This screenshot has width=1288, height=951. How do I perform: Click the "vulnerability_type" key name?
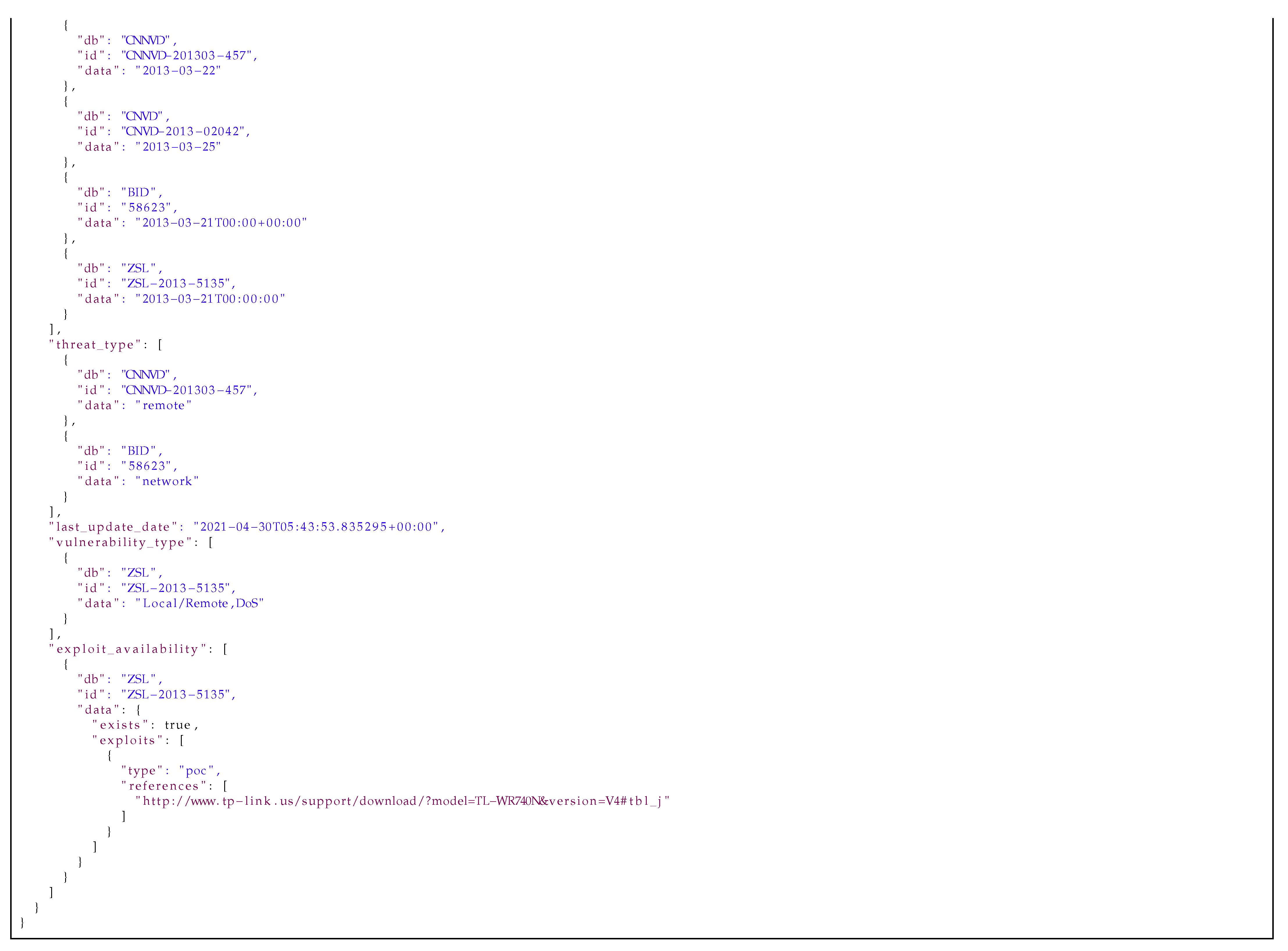click(x=120, y=542)
